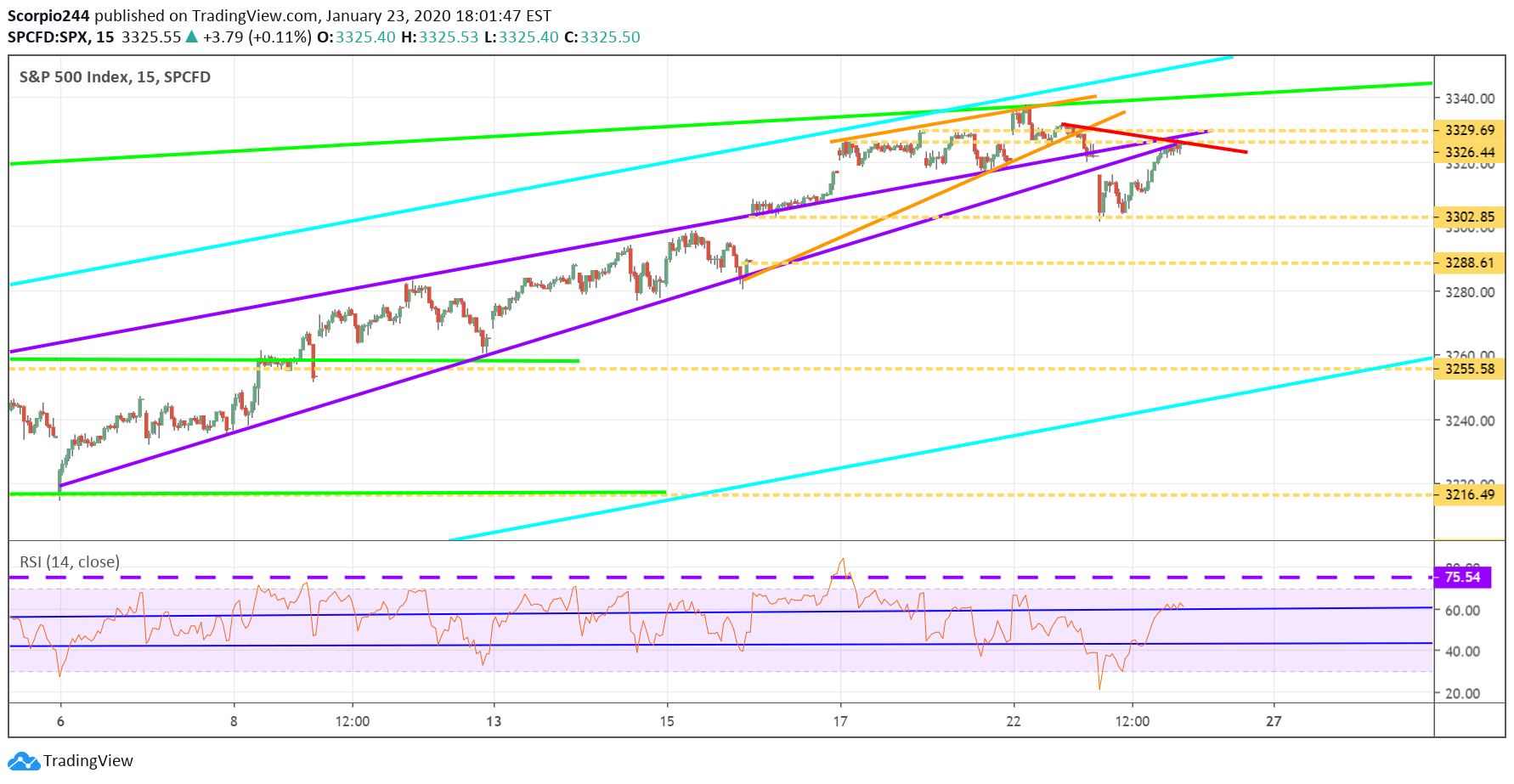Click the low value L:3325.40
Image resolution: width=1514 pixels, height=784 pixels.
[522, 37]
